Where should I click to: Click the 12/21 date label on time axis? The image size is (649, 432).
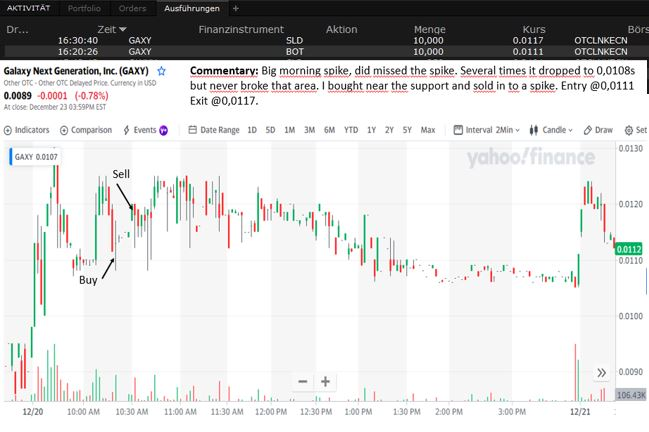(x=580, y=412)
